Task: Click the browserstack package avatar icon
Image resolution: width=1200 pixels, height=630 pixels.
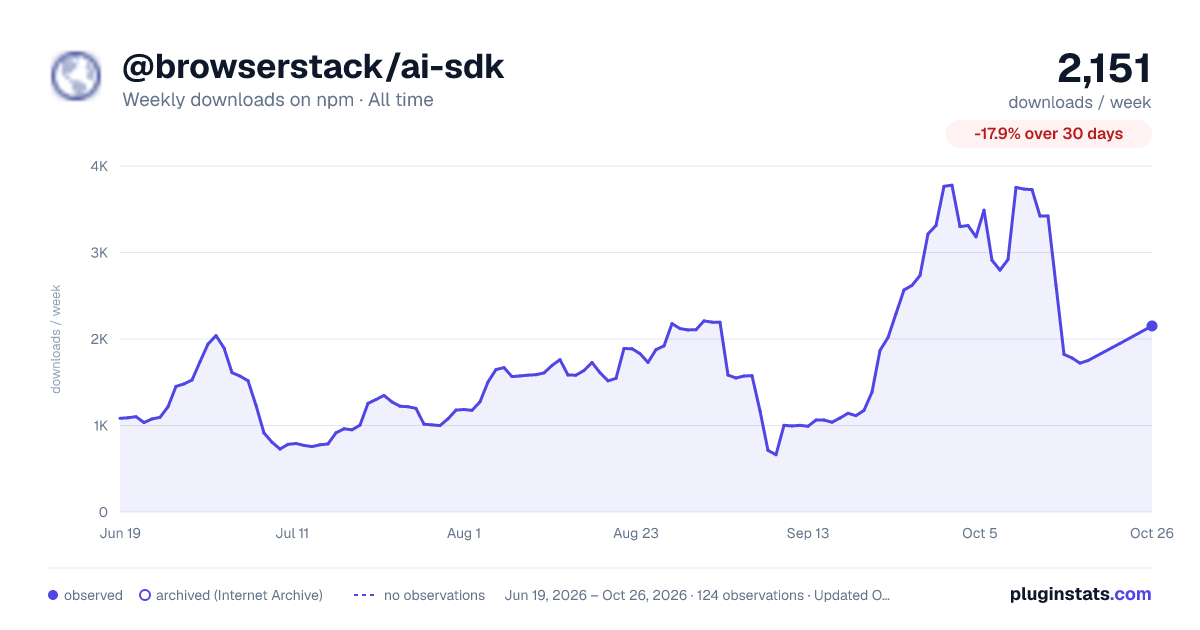Action: pyautogui.click(x=76, y=76)
